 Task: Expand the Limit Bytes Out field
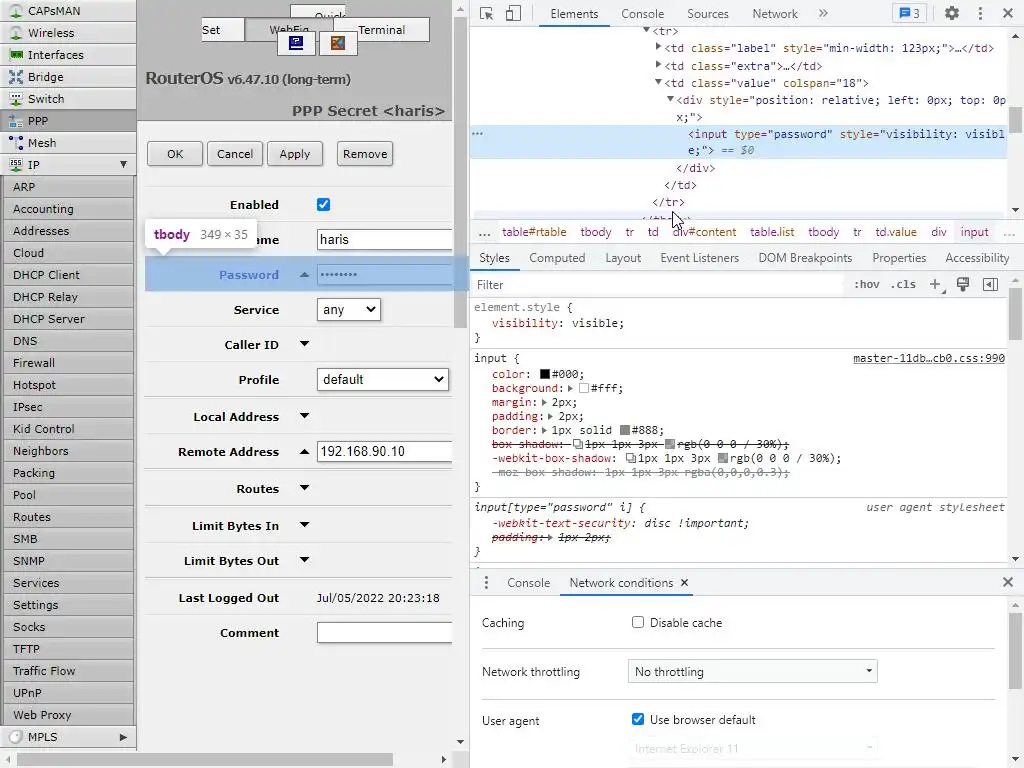[x=304, y=560]
